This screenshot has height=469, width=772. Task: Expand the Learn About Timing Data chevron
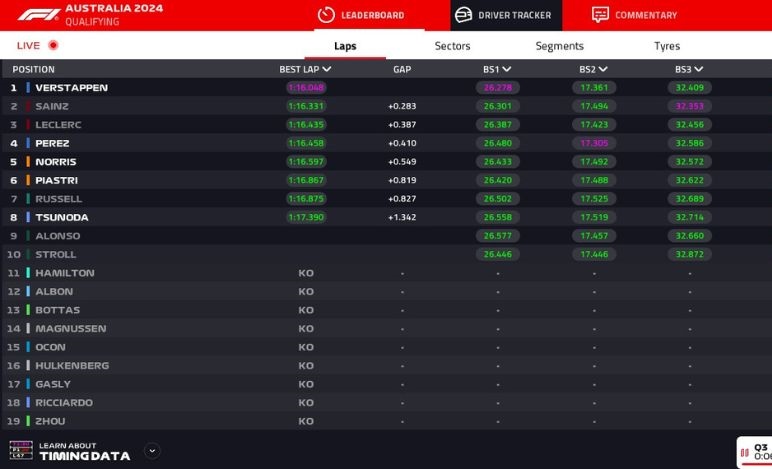[152, 451]
